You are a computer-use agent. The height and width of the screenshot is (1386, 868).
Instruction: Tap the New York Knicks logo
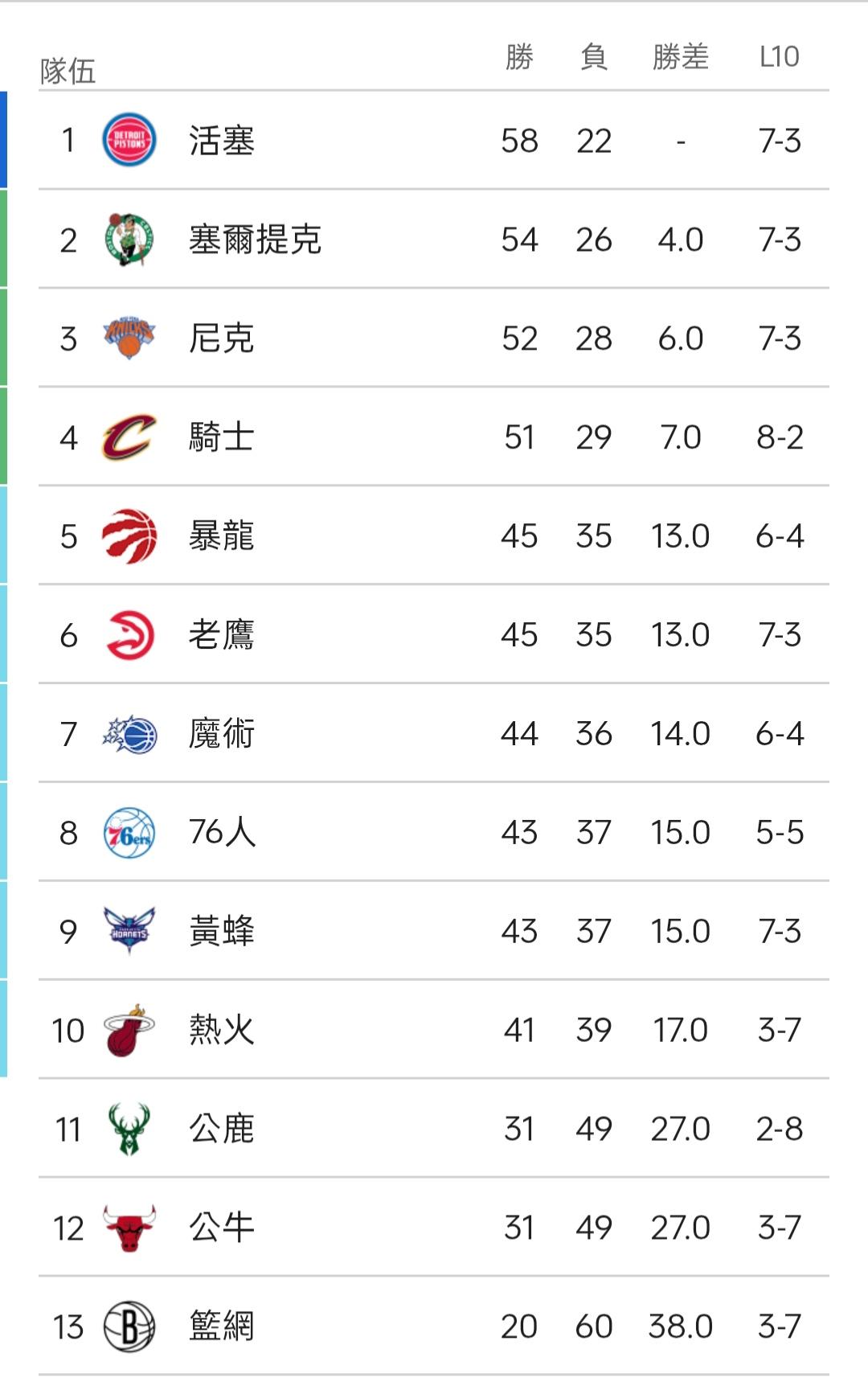pos(129,338)
